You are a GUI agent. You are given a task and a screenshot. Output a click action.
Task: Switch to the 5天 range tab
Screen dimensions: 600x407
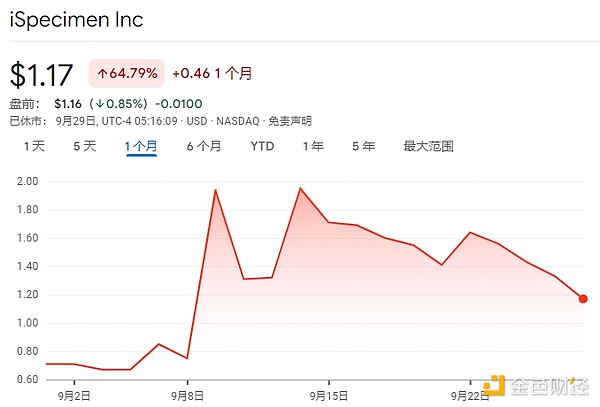pos(84,146)
